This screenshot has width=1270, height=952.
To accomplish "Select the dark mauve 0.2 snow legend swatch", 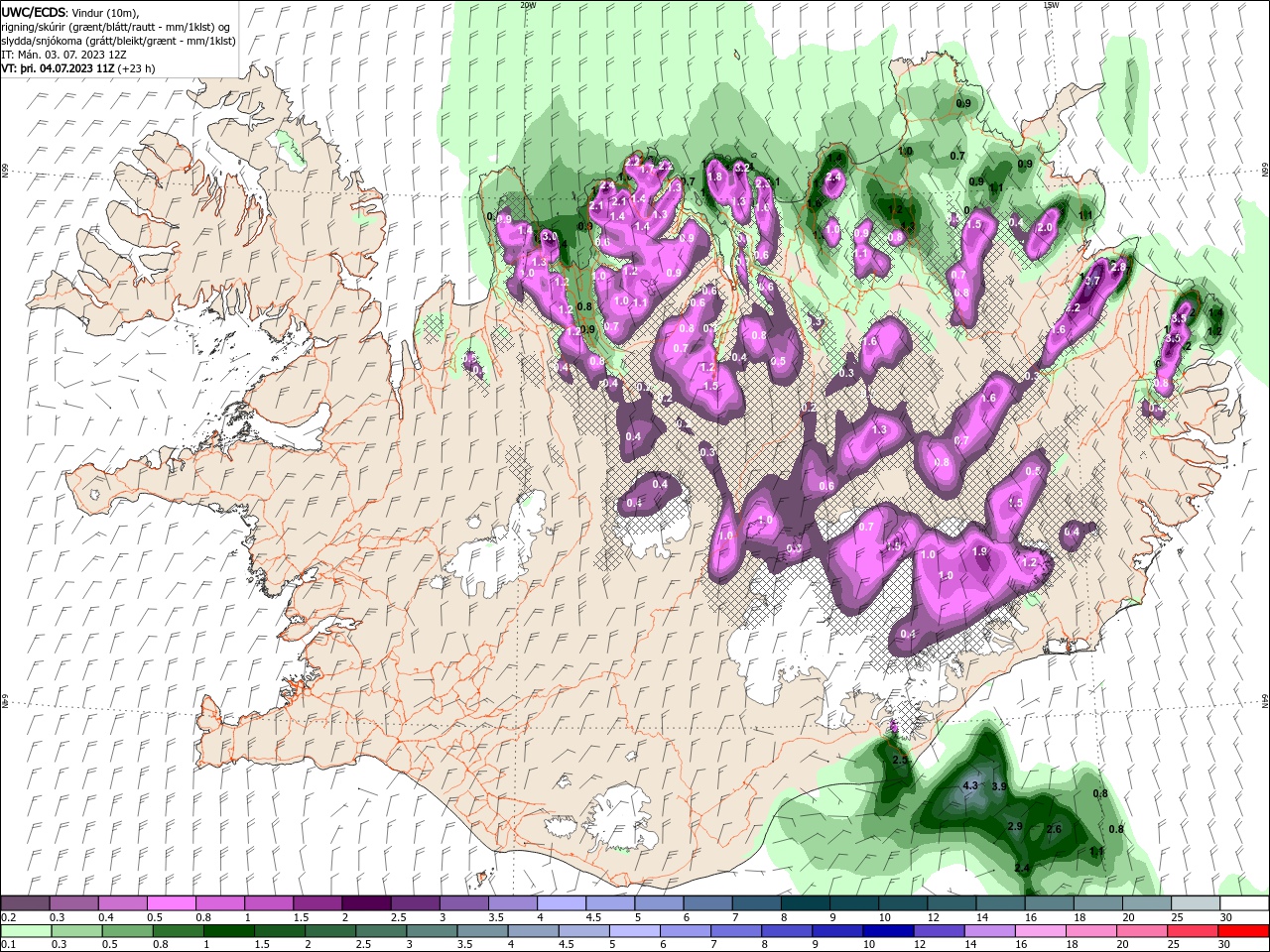I will coord(25,903).
